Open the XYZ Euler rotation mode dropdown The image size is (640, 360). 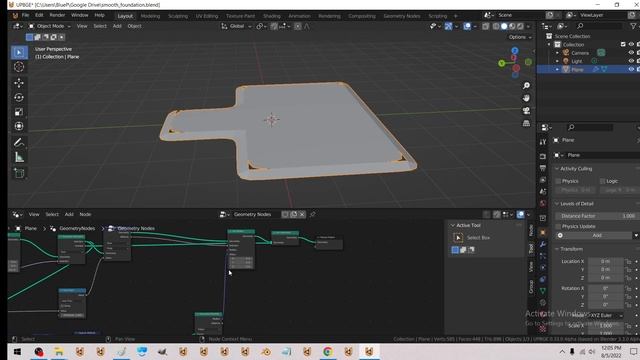pyautogui.click(x=607, y=316)
